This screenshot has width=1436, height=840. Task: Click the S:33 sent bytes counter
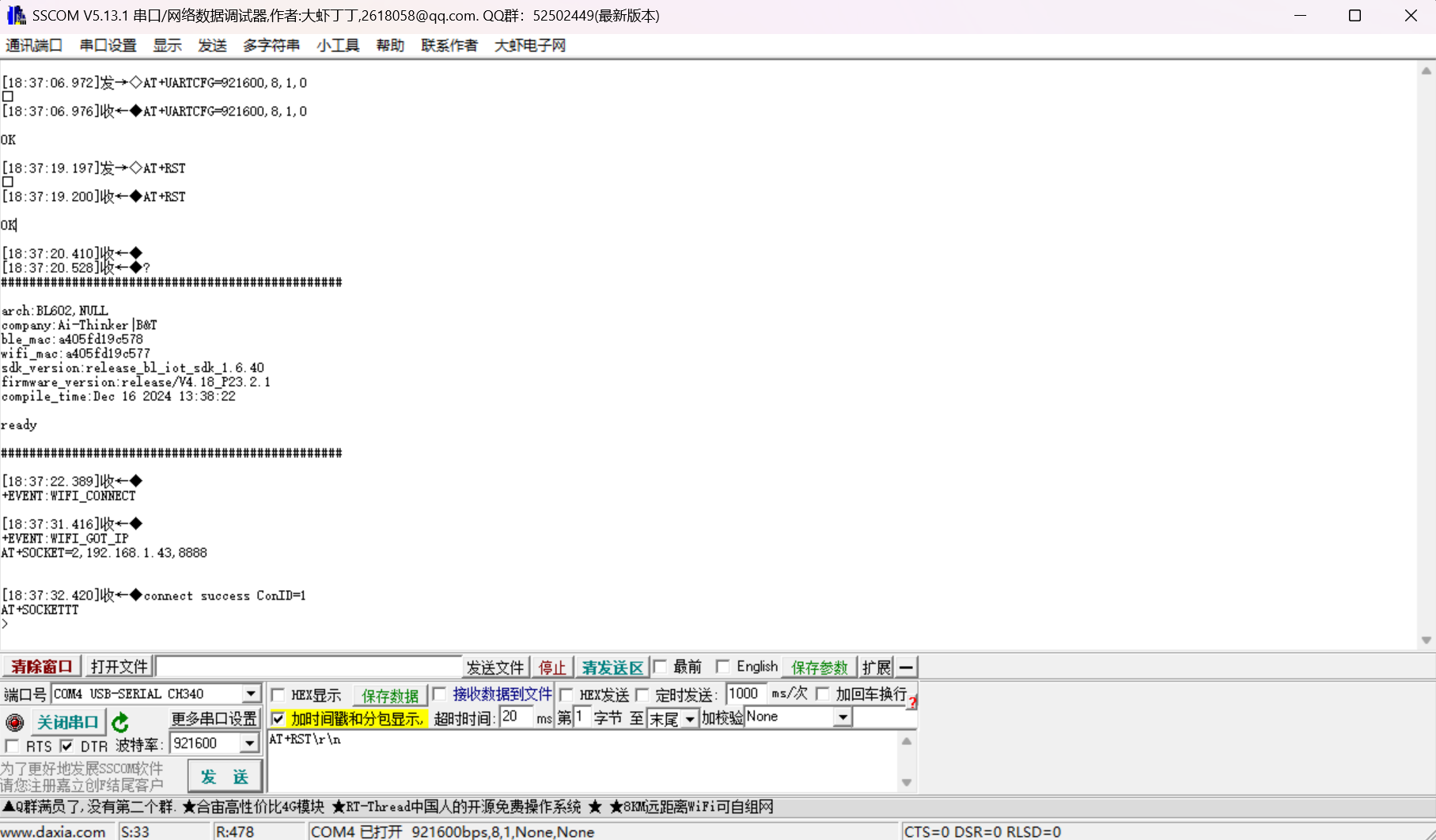point(135,832)
